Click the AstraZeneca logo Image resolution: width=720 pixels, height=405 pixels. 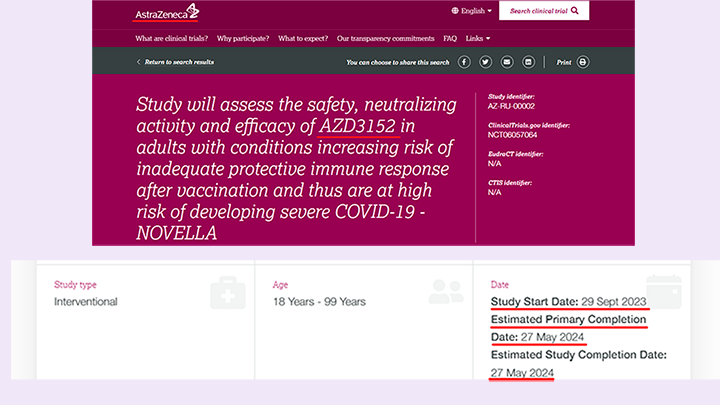click(167, 11)
